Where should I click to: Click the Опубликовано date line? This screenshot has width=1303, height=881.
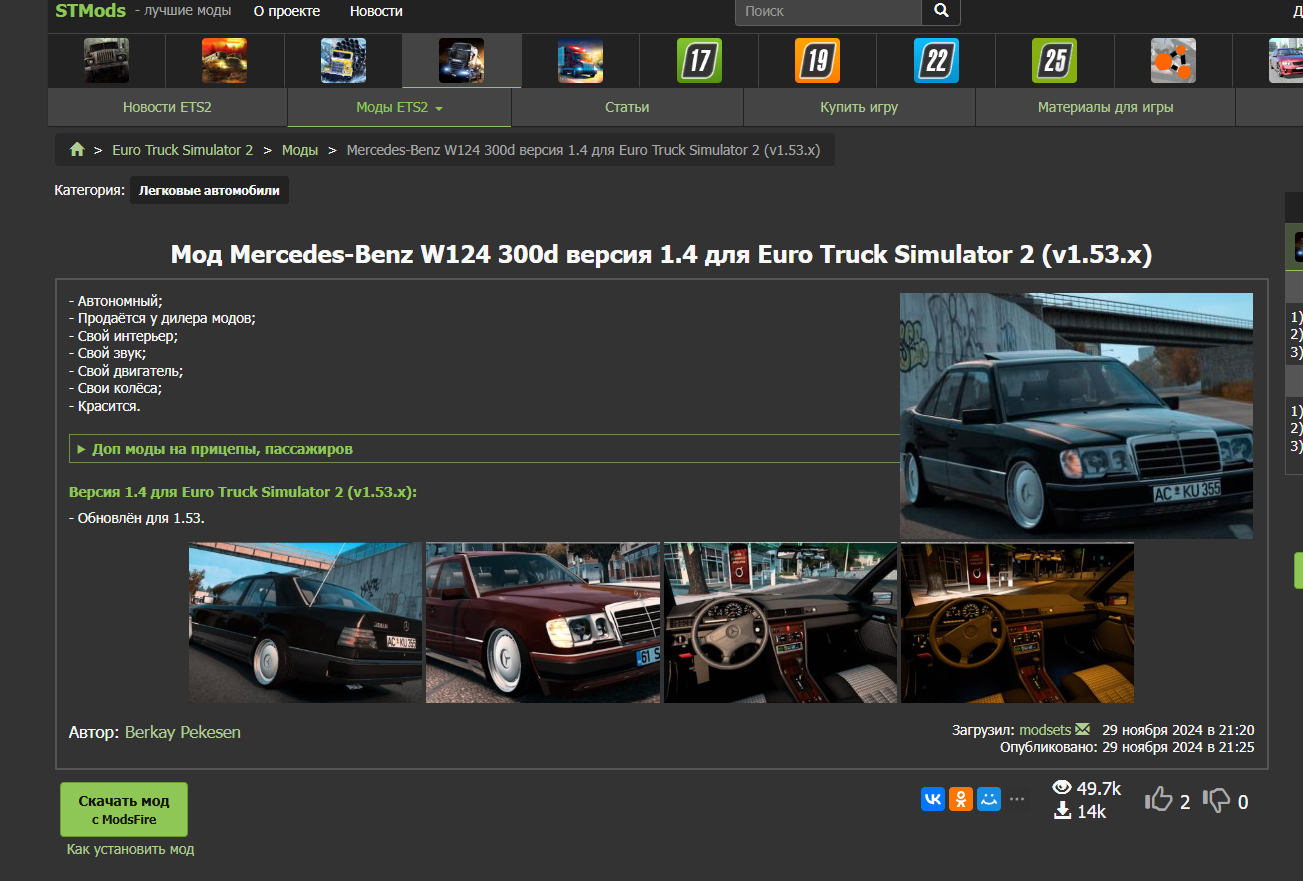(x=1127, y=747)
